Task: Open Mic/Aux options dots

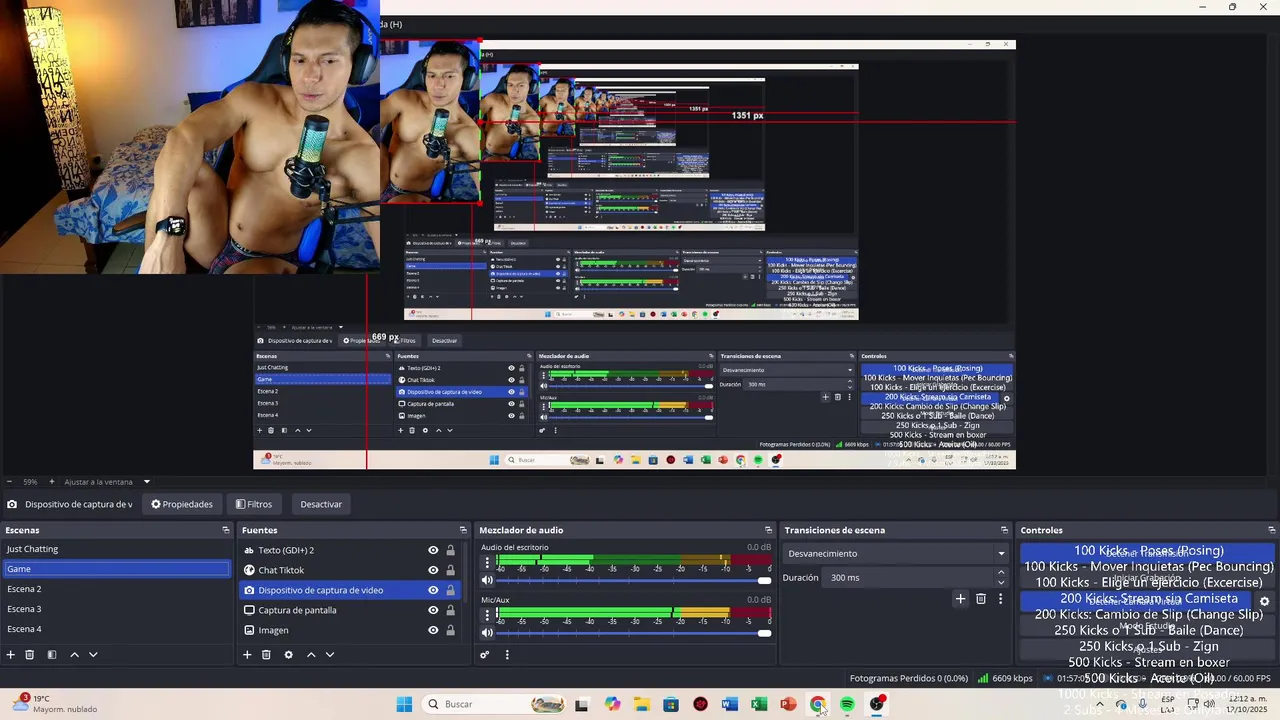Action: [x=487, y=615]
